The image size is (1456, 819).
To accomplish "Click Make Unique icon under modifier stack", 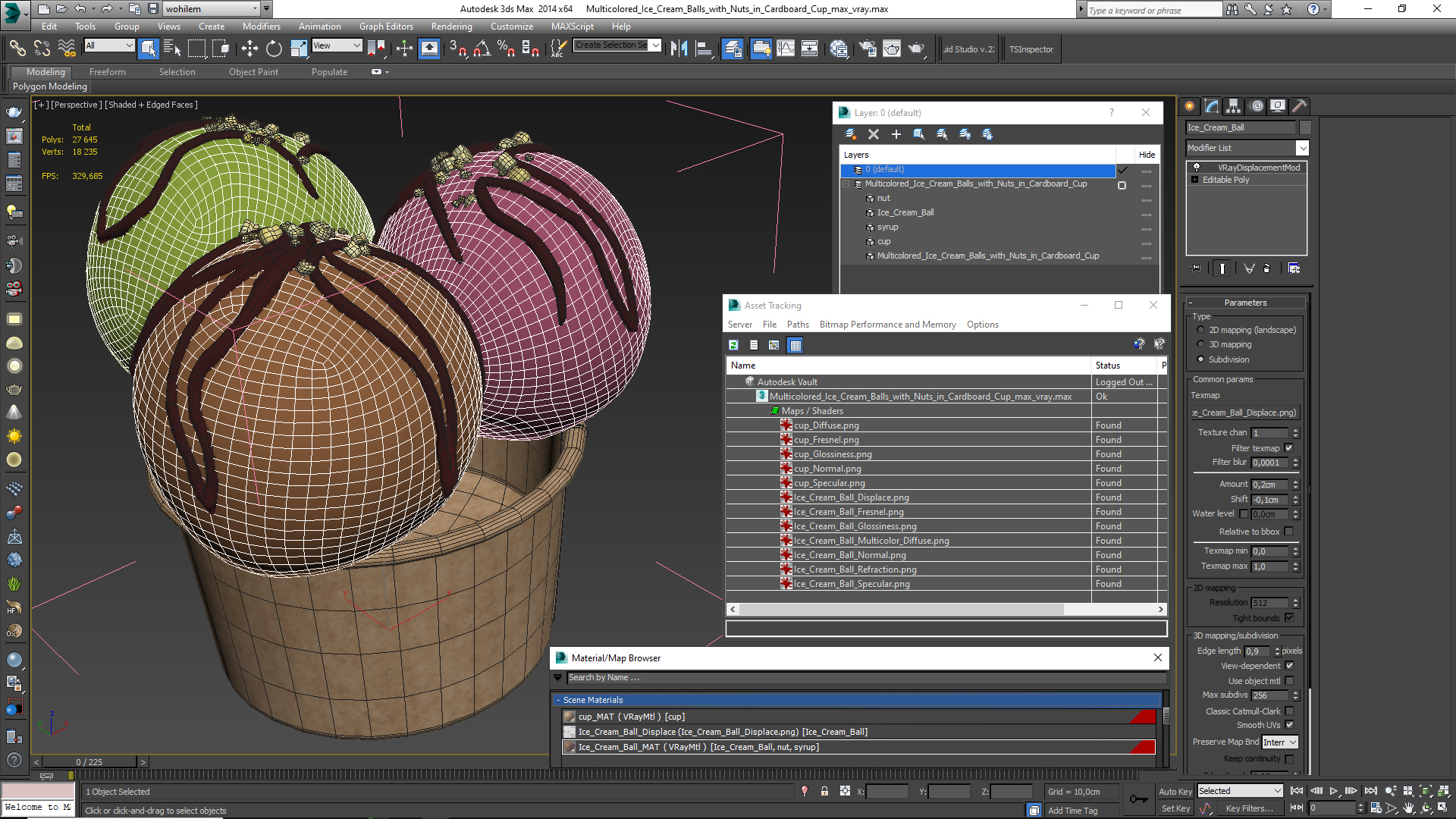I will pyautogui.click(x=1249, y=268).
